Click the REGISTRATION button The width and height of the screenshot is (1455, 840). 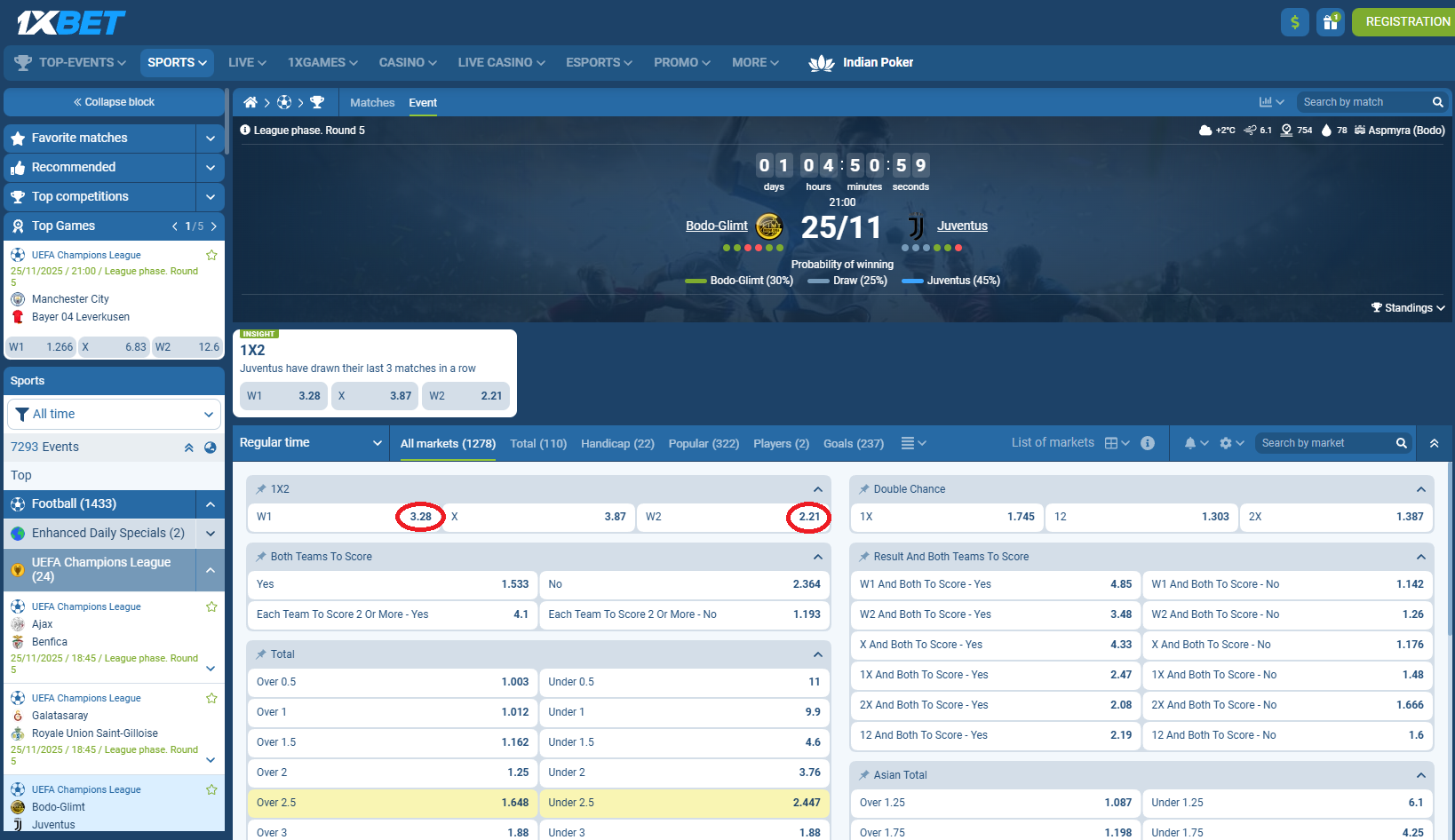pos(1403,20)
